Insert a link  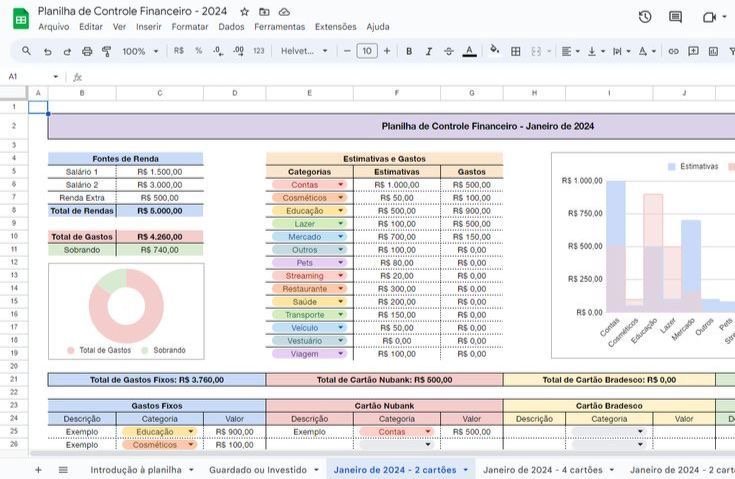click(x=674, y=51)
